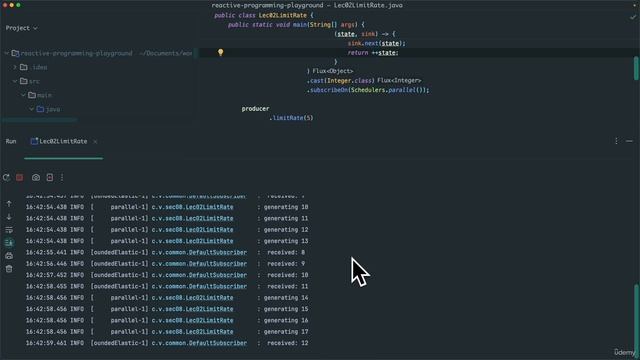Print the console output
The width and height of the screenshot is (640, 360).
click(x=9, y=256)
